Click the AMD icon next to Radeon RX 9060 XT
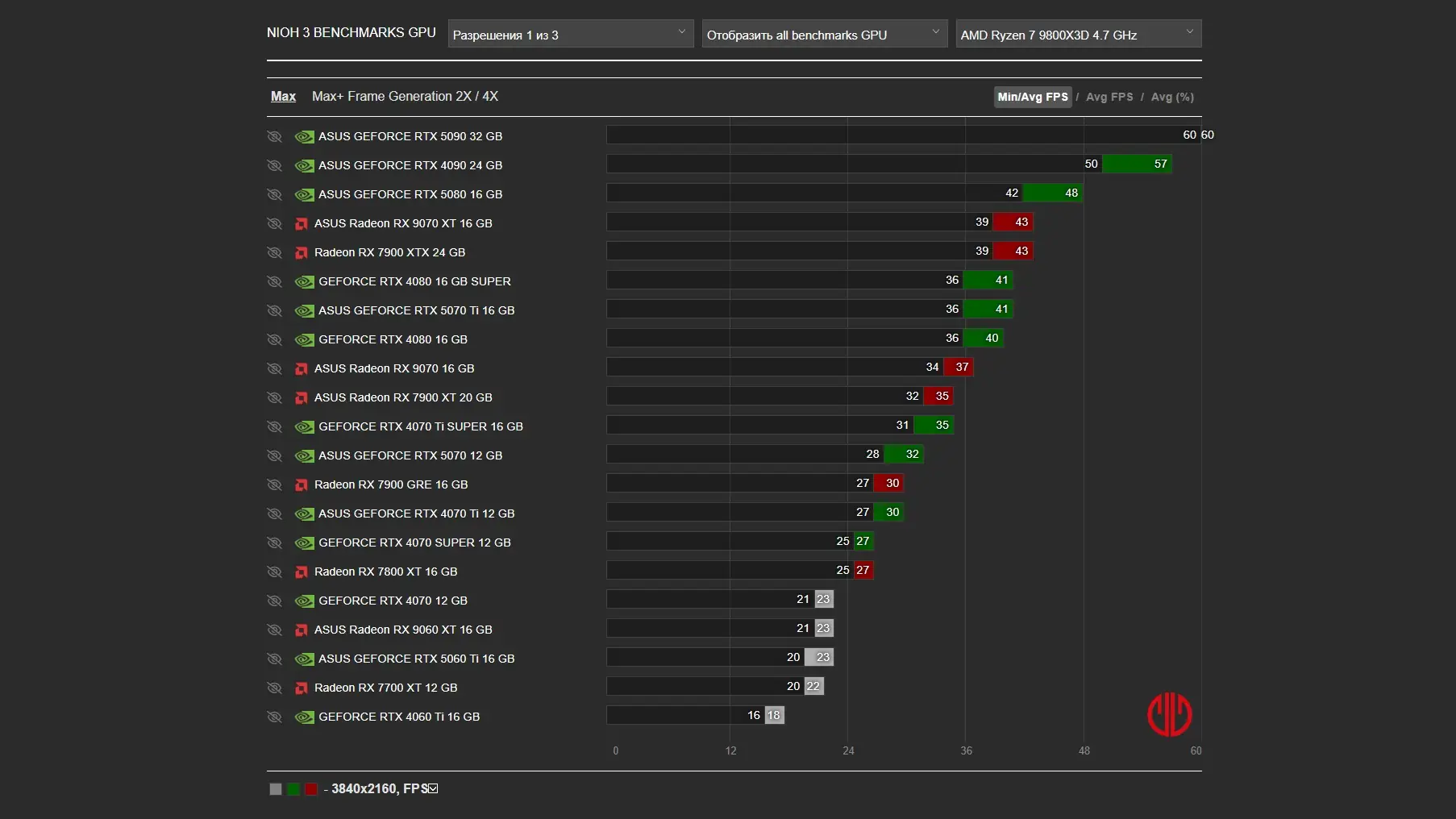The image size is (1456, 819). 302,630
